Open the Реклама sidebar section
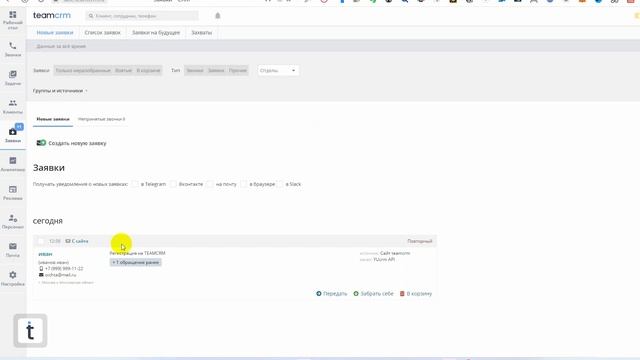Image resolution: width=640 pixels, height=360 pixels. pos(13,193)
